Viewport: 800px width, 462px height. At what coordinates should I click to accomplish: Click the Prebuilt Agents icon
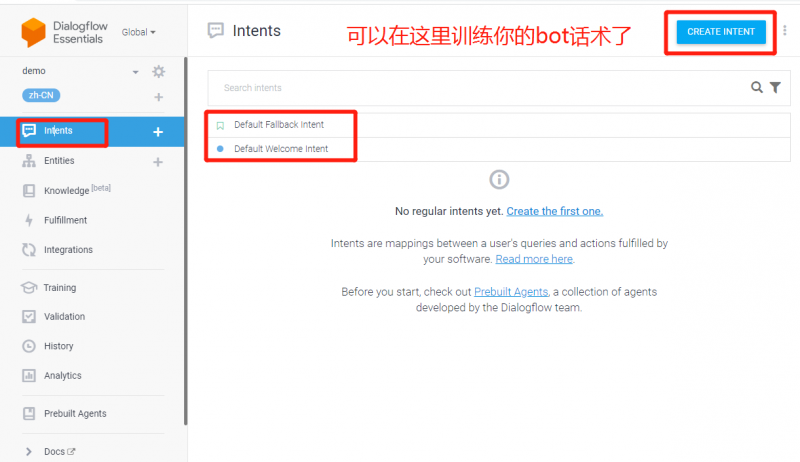[29, 414]
